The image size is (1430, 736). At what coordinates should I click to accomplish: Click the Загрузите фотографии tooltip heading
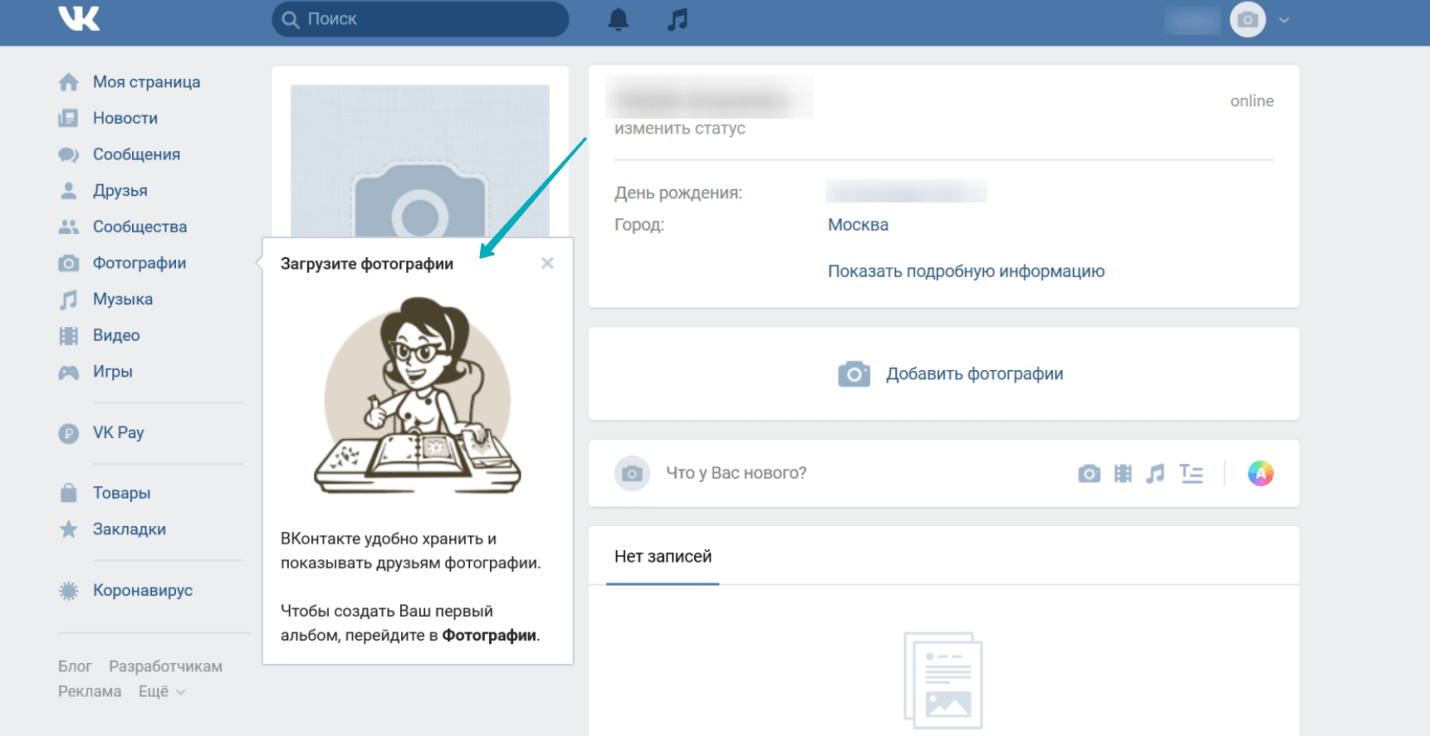point(367,264)
